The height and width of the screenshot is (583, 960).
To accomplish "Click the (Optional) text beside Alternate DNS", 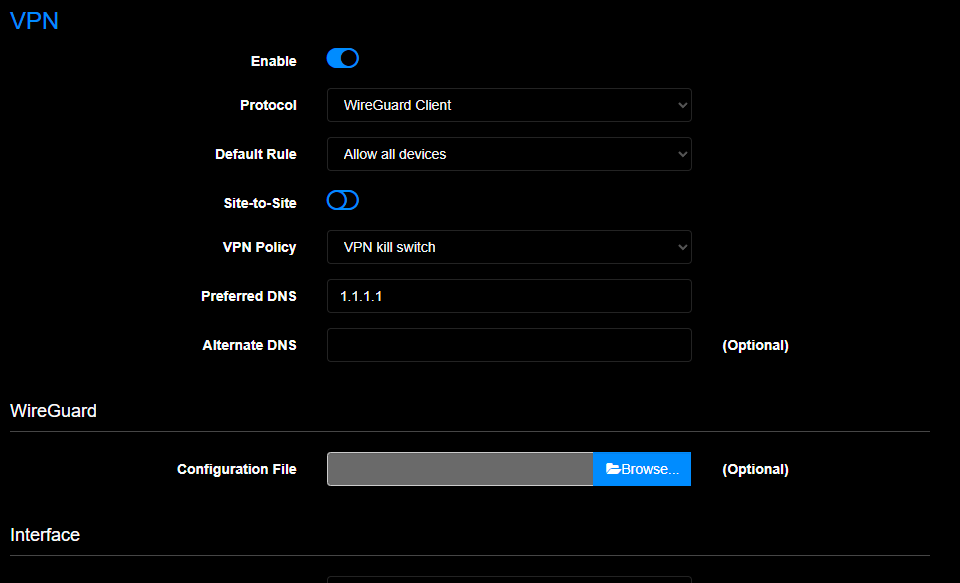I will point(756,345).
